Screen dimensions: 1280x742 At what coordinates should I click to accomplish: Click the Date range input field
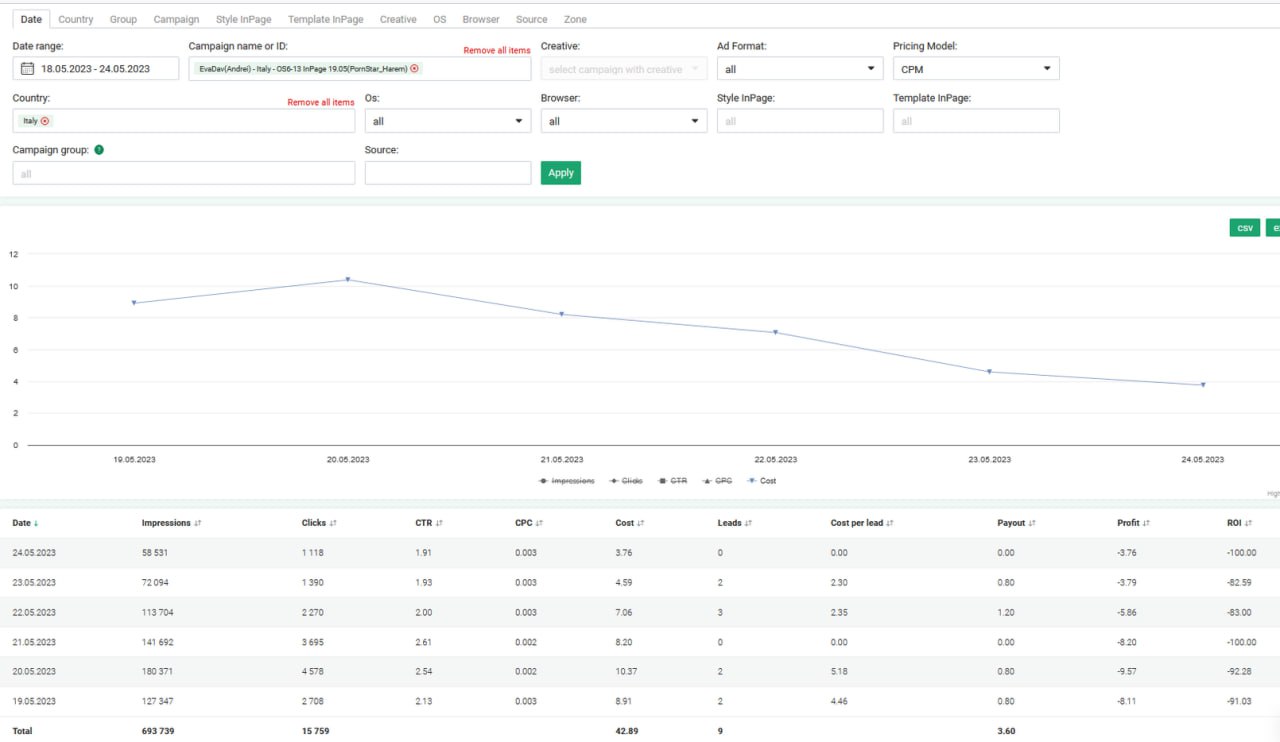[x=96, y=69]
